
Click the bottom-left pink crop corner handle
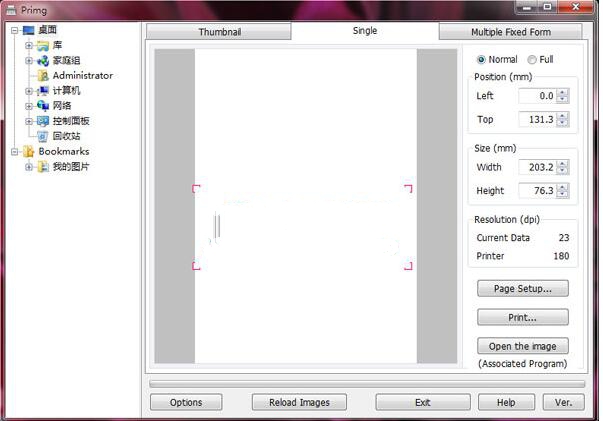(196, 266)
